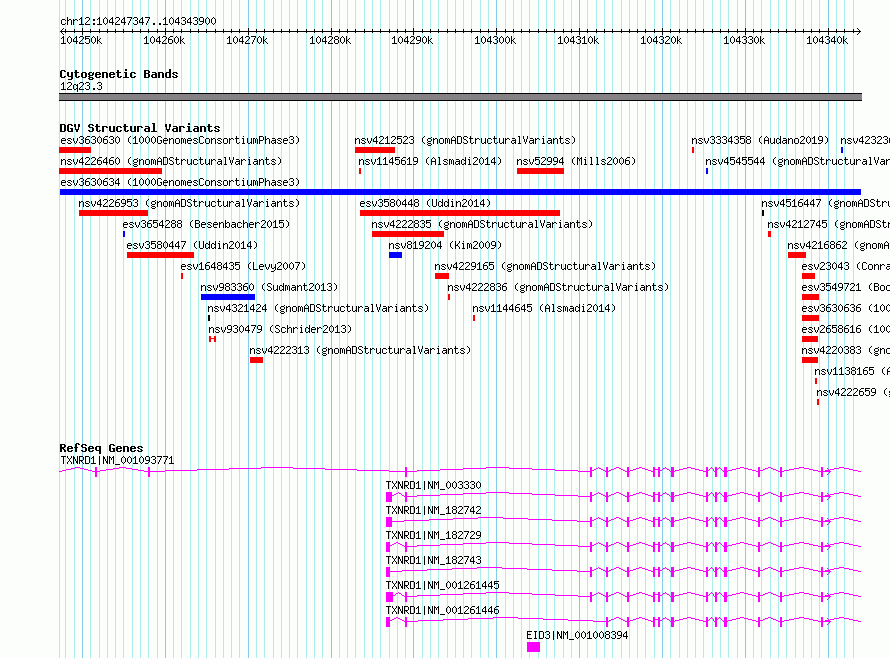Click esv3630636 variant label

point(846,308)
